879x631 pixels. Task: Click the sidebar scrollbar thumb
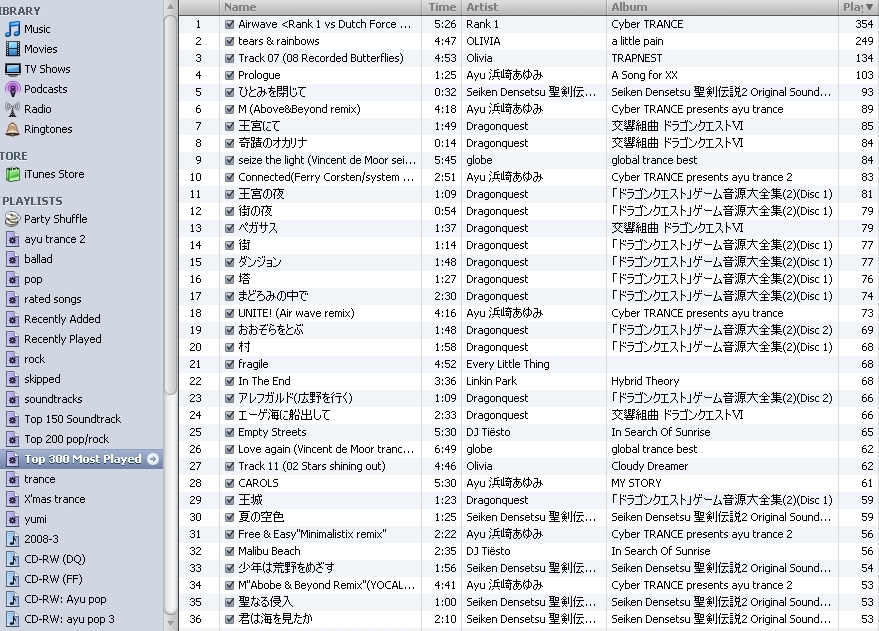click(x=171, y=205)
